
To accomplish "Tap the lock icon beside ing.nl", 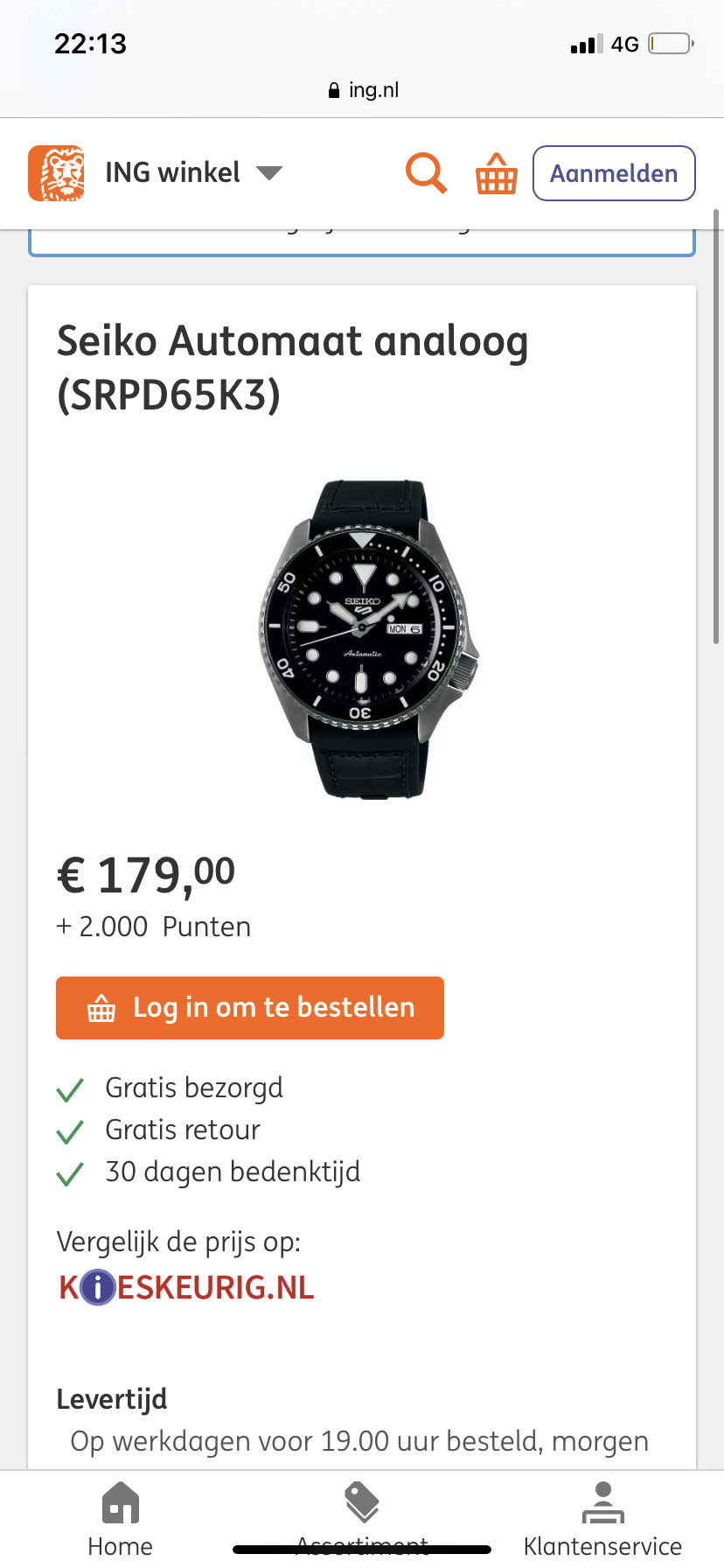I will point(334,91).
